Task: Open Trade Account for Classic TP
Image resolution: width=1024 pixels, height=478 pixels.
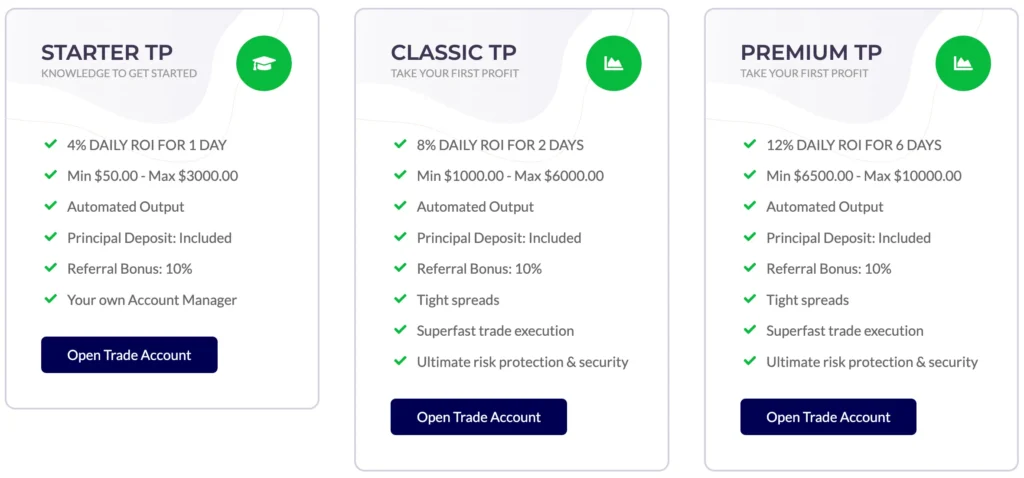Action: (x=479, y=417)
